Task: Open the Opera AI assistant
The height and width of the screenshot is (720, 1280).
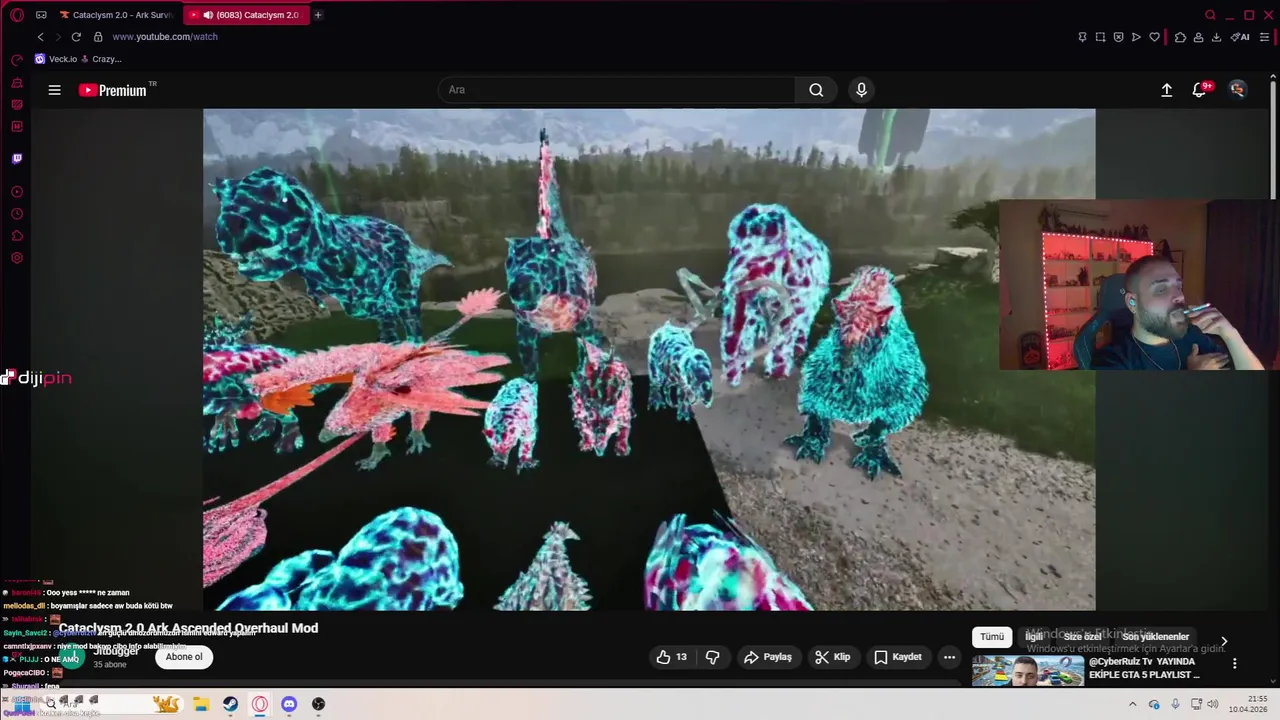Action: pos(1240,37)
